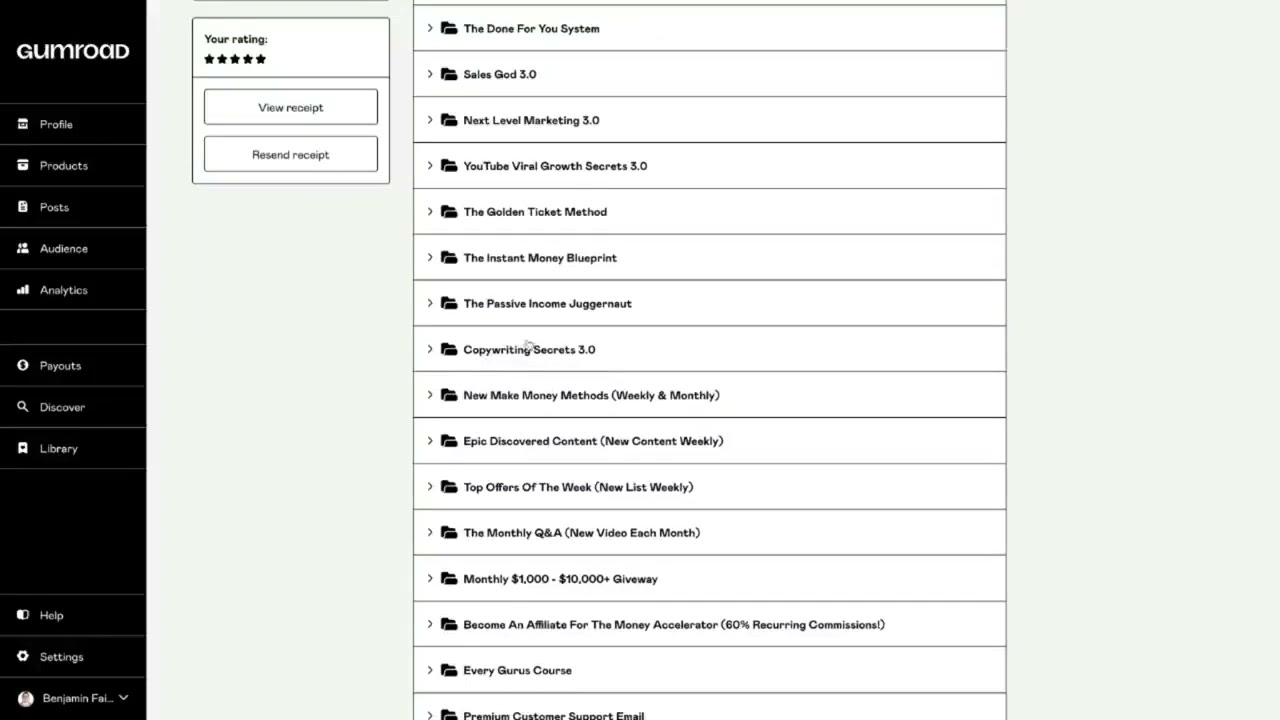Image resolution: width=1280 pixels, height=720 pixels.
Task: Click the Benjamin Fai... account name
Action: click(78, 698)
